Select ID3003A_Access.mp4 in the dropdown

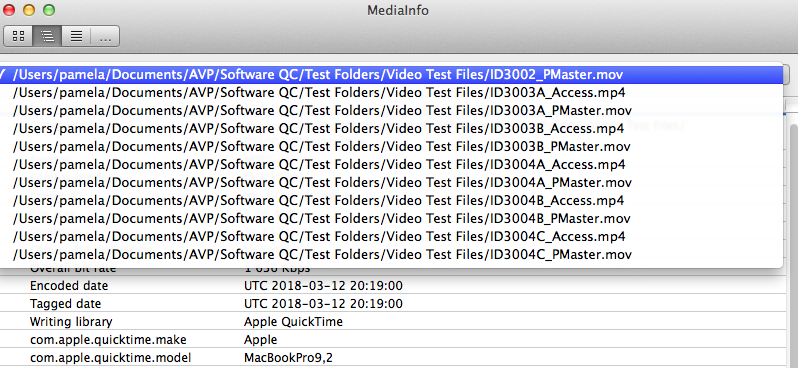[391, 93]
